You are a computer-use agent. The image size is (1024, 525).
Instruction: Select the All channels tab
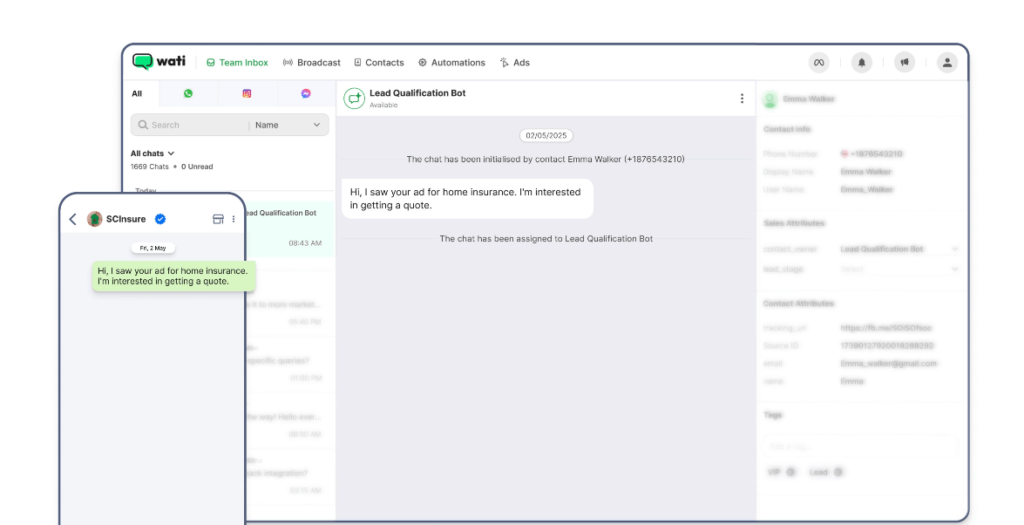pos(137,94)
